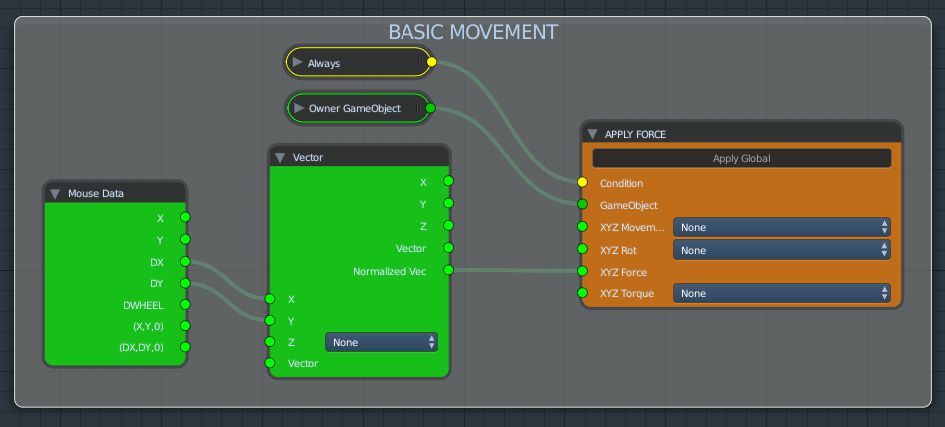Screen dimensions: 945x427
Task: Click the Mouse Data DY output socket
Action: (x=185, y=283)
